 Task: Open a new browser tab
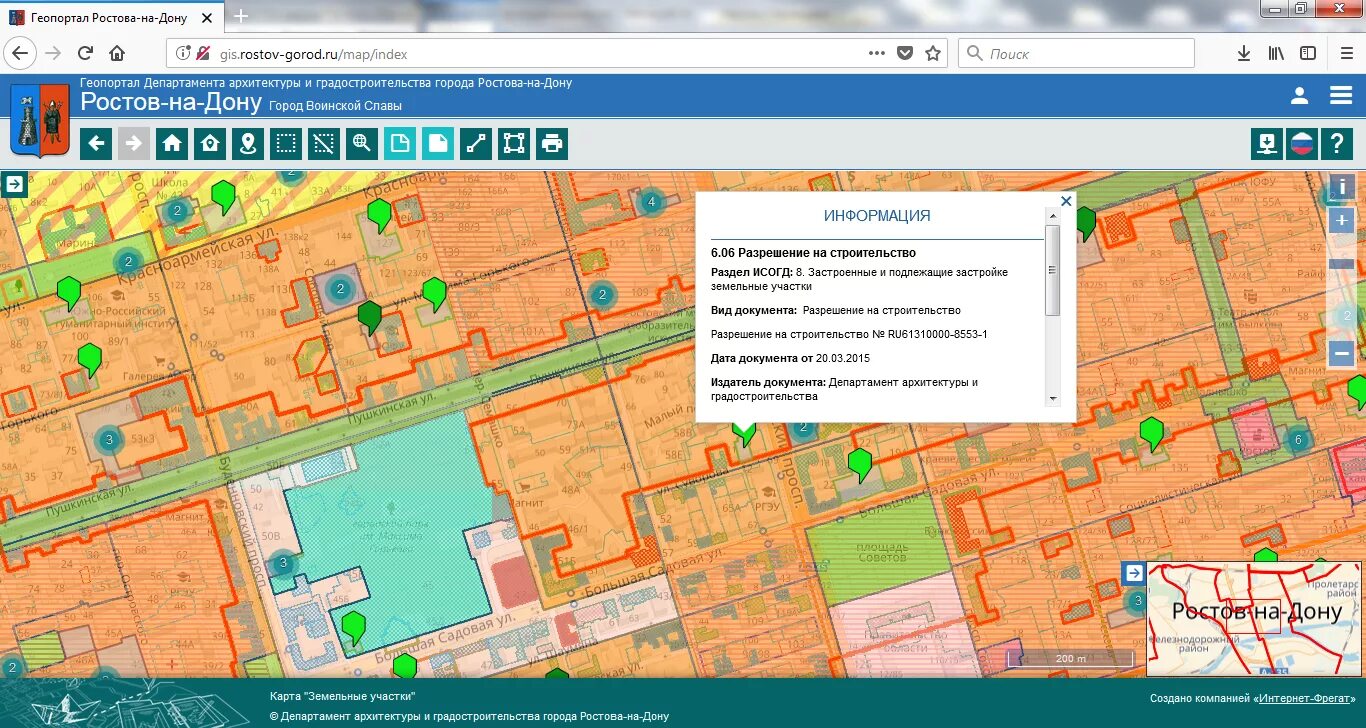(x=241, y=17)
